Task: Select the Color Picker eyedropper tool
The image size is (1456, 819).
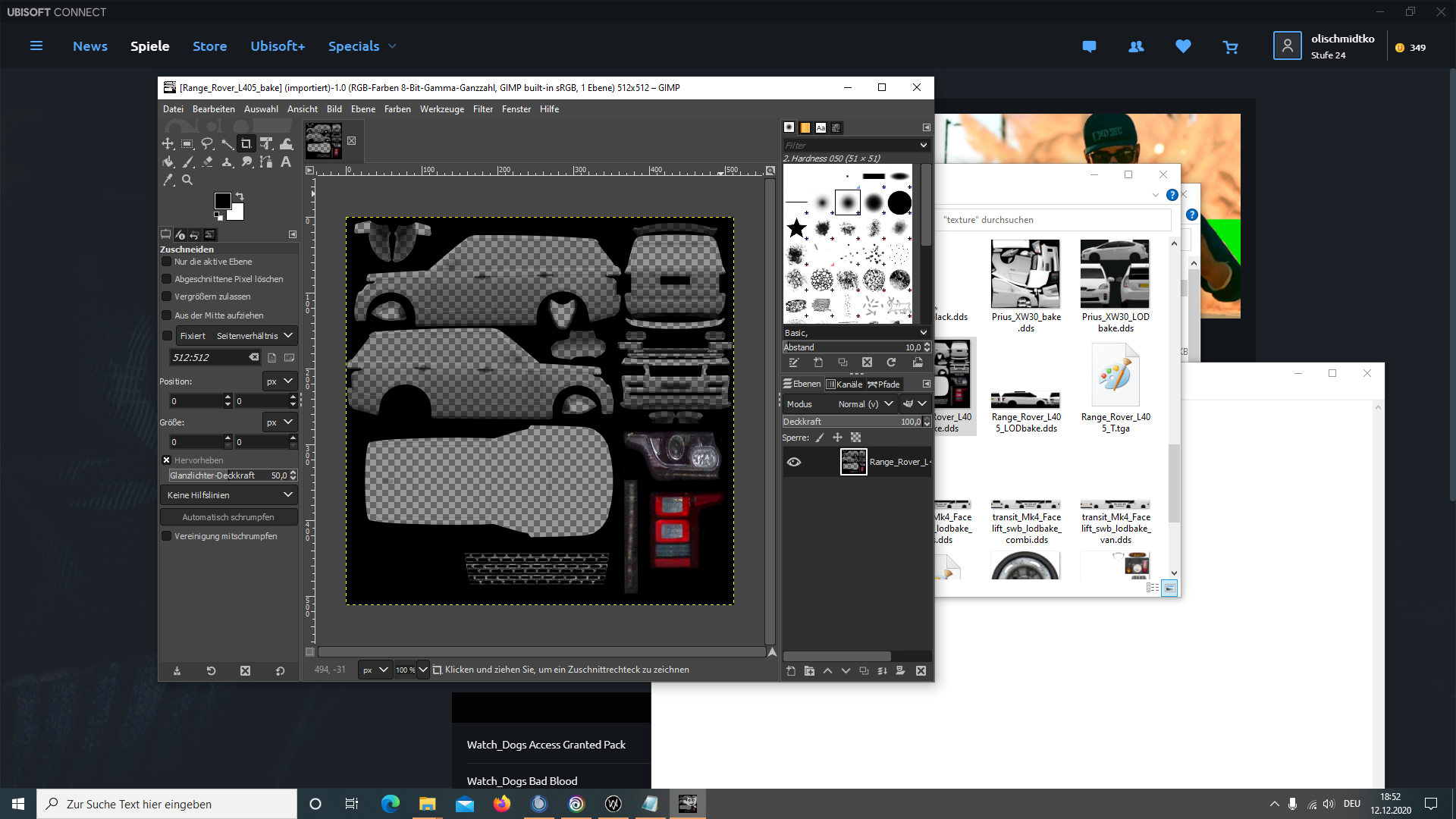Action: (168, 180)
